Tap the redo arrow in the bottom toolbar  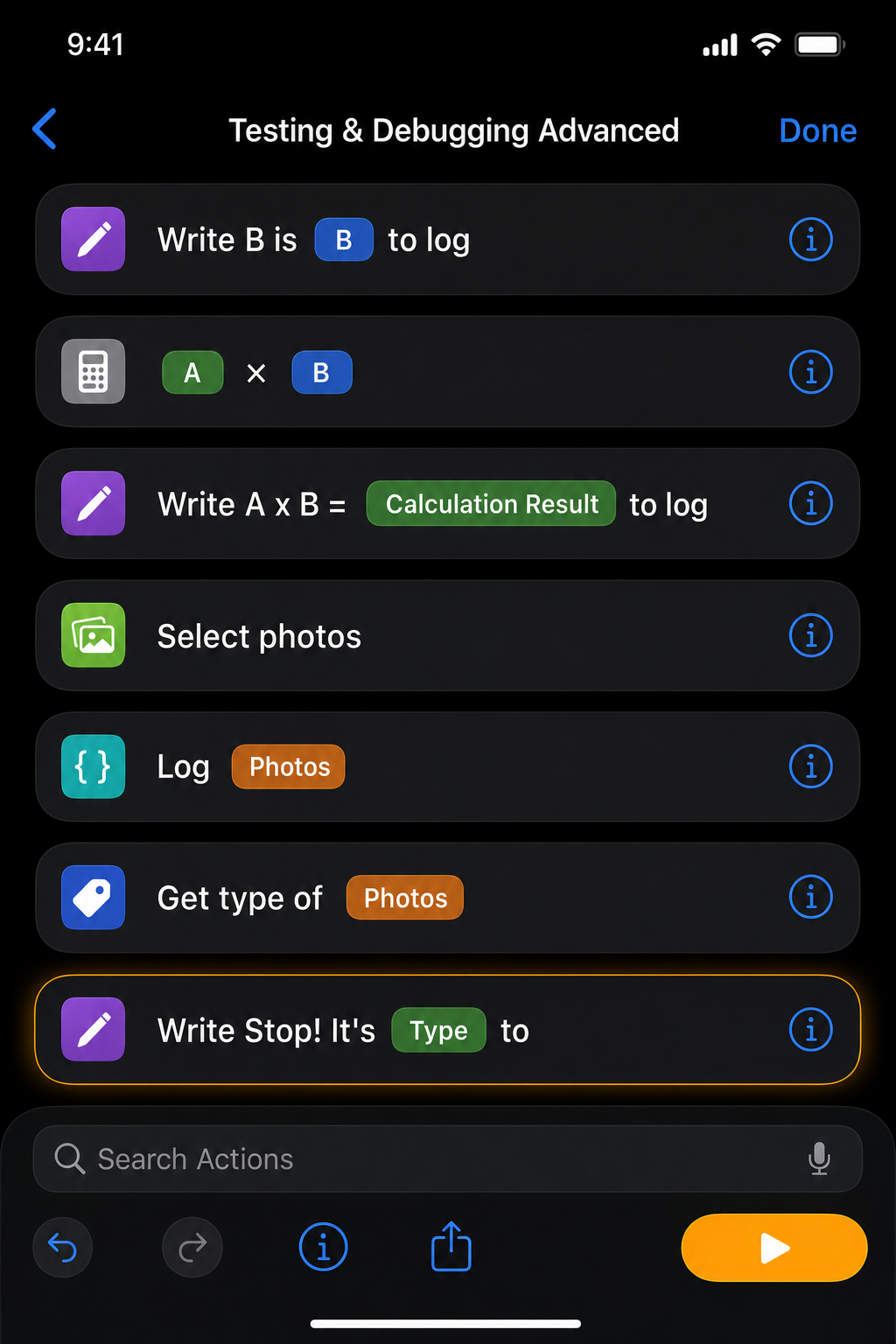pos(192,1248)
